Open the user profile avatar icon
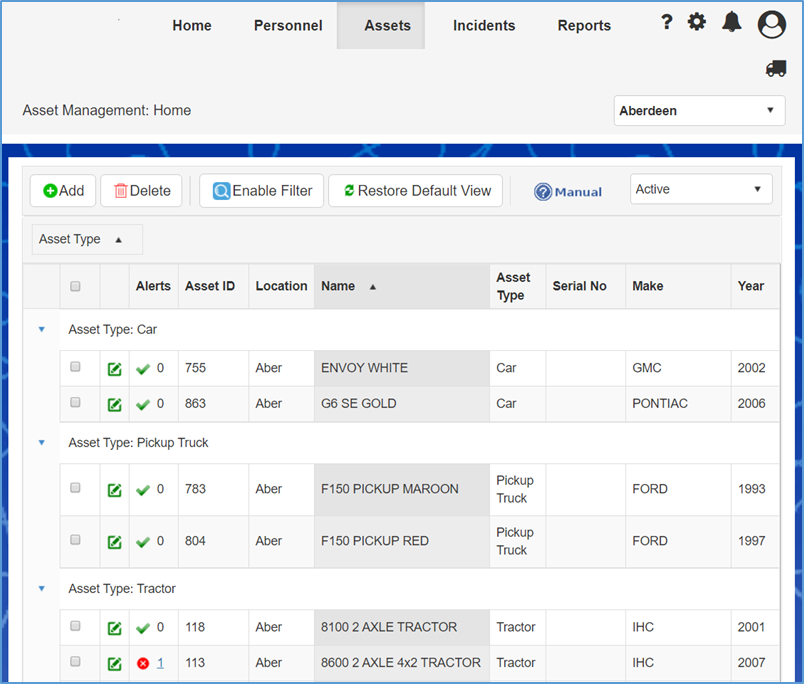 [x=772, y=24]
